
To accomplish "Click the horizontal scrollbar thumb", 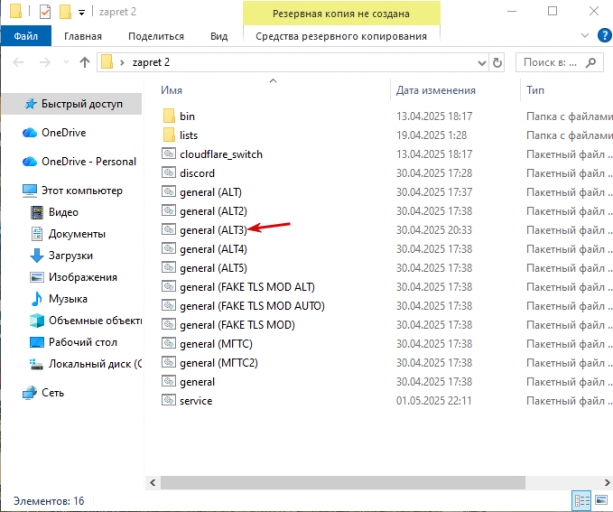I will point(342,483).
